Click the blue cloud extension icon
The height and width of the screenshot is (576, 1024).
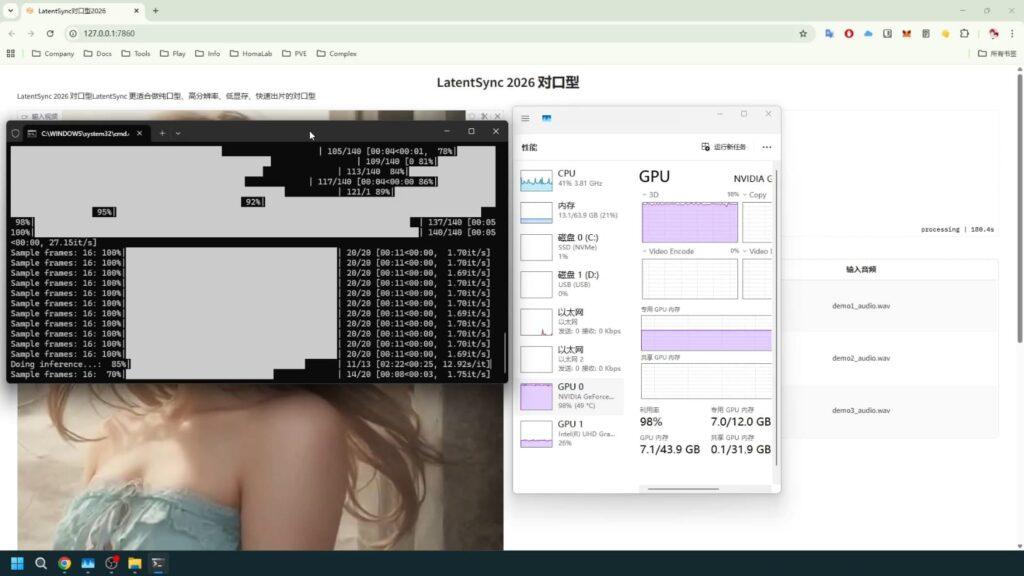[868, 33]
